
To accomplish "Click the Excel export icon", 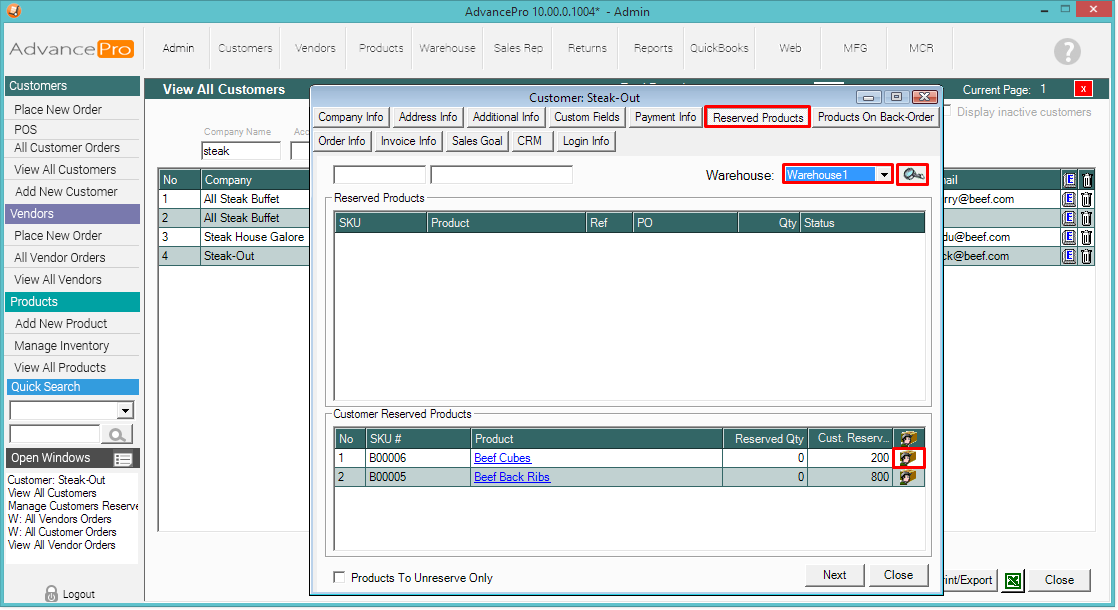I will (1013, 580).
